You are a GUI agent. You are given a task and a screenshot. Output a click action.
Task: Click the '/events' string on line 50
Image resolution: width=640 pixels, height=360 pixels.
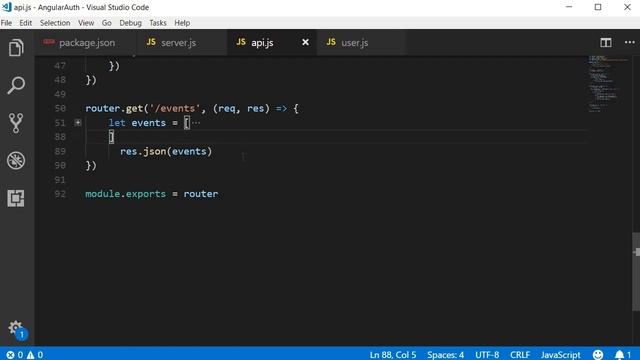[175, 109]
